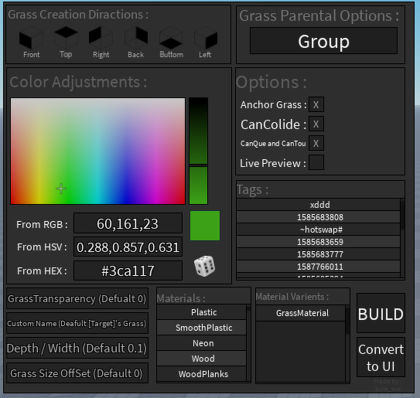Select the 1585683777 tag
Screen dimensions: 420x398
coord(319,254)
